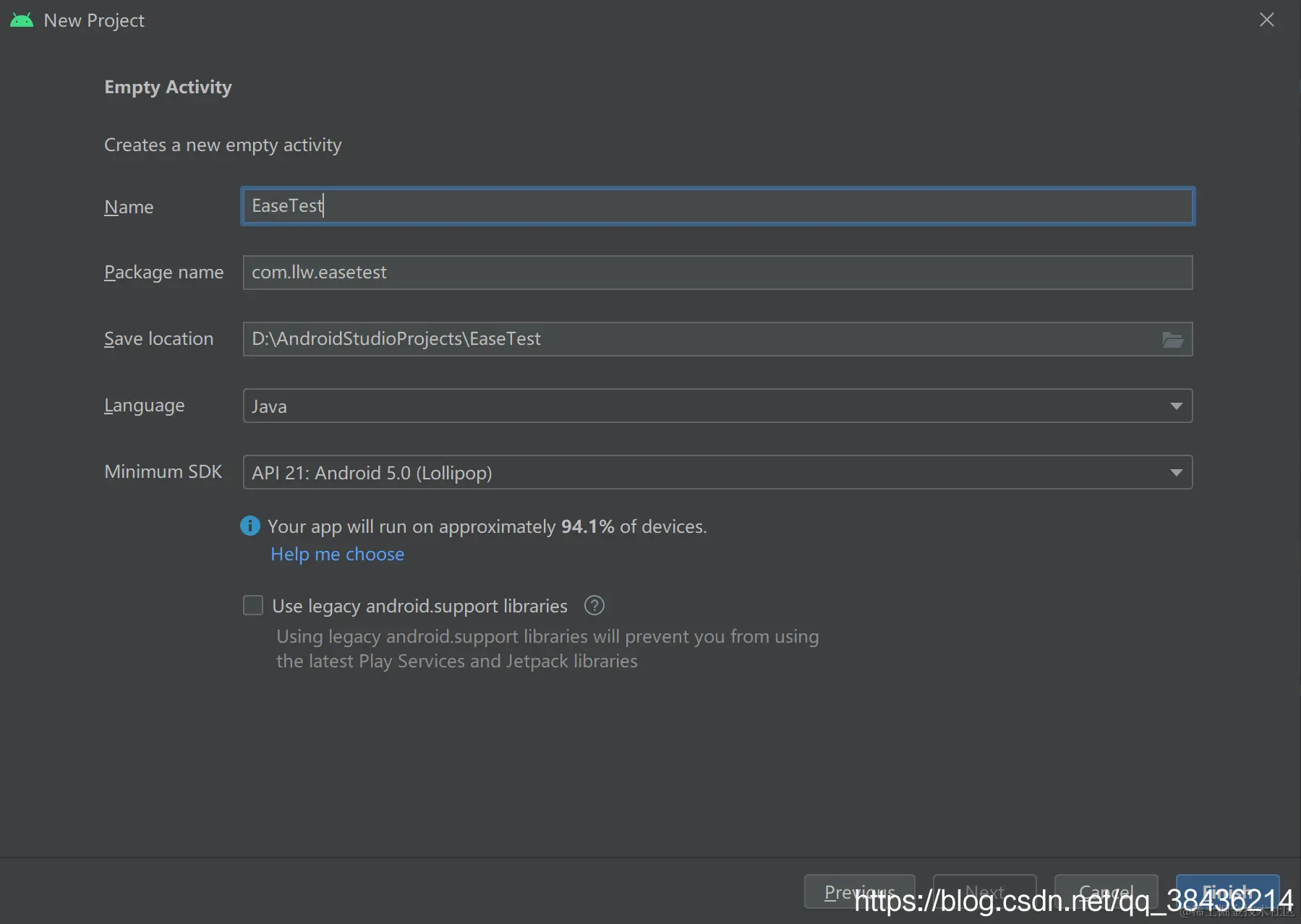The width and height of the screenshot is (1301, 924).
Task: Click the Empty Activity heading
Action: (168, 87)
